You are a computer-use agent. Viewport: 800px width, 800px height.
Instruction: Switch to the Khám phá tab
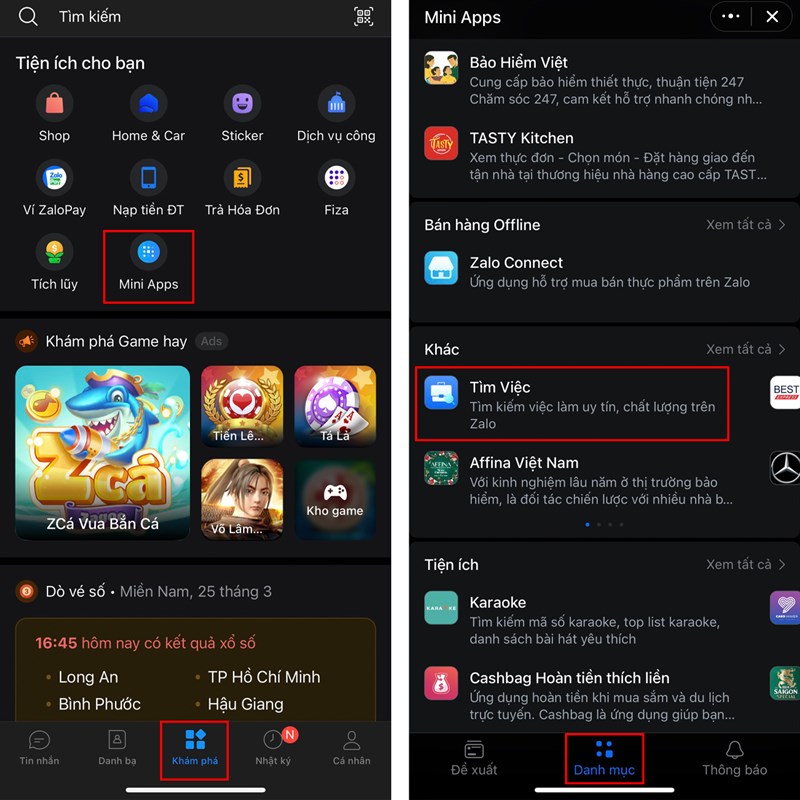point(194,748)
